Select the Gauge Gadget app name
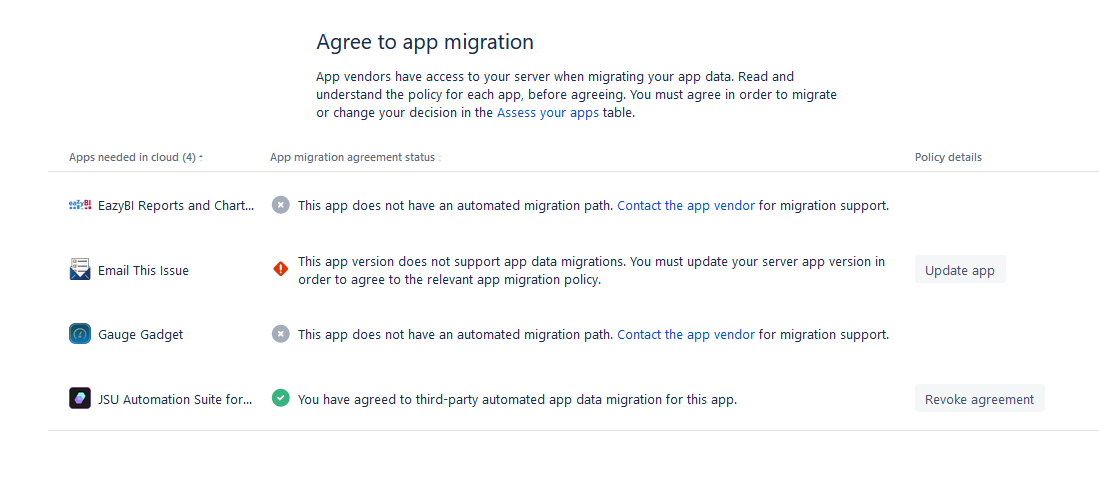 pos(141,335)
